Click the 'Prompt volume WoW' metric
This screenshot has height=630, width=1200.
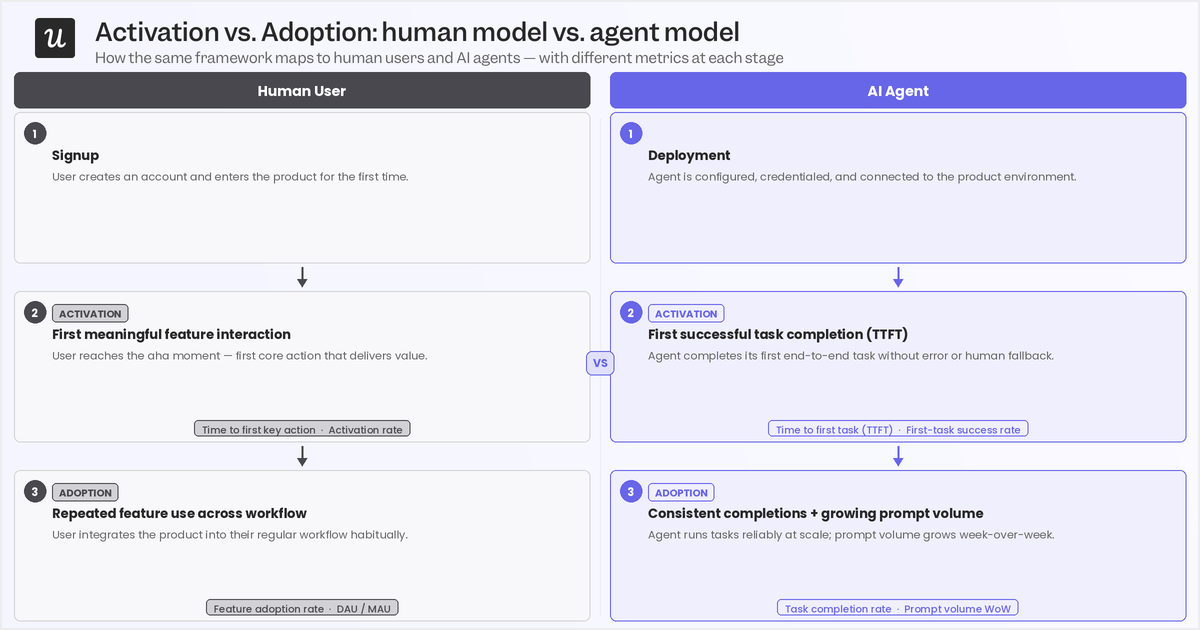pyautogui.click(x=958, y=609)
